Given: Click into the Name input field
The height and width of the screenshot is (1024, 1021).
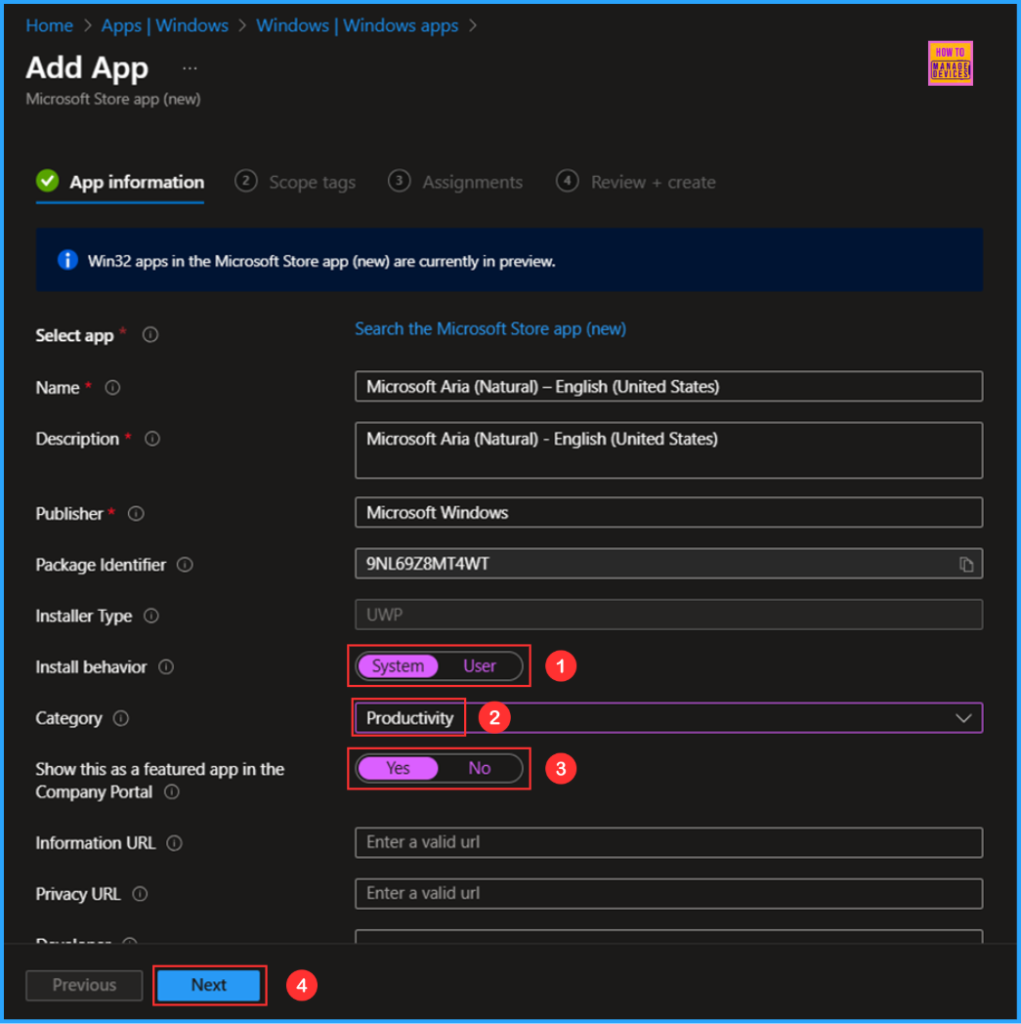Looking at the screenshot, I should pos(668,387).
